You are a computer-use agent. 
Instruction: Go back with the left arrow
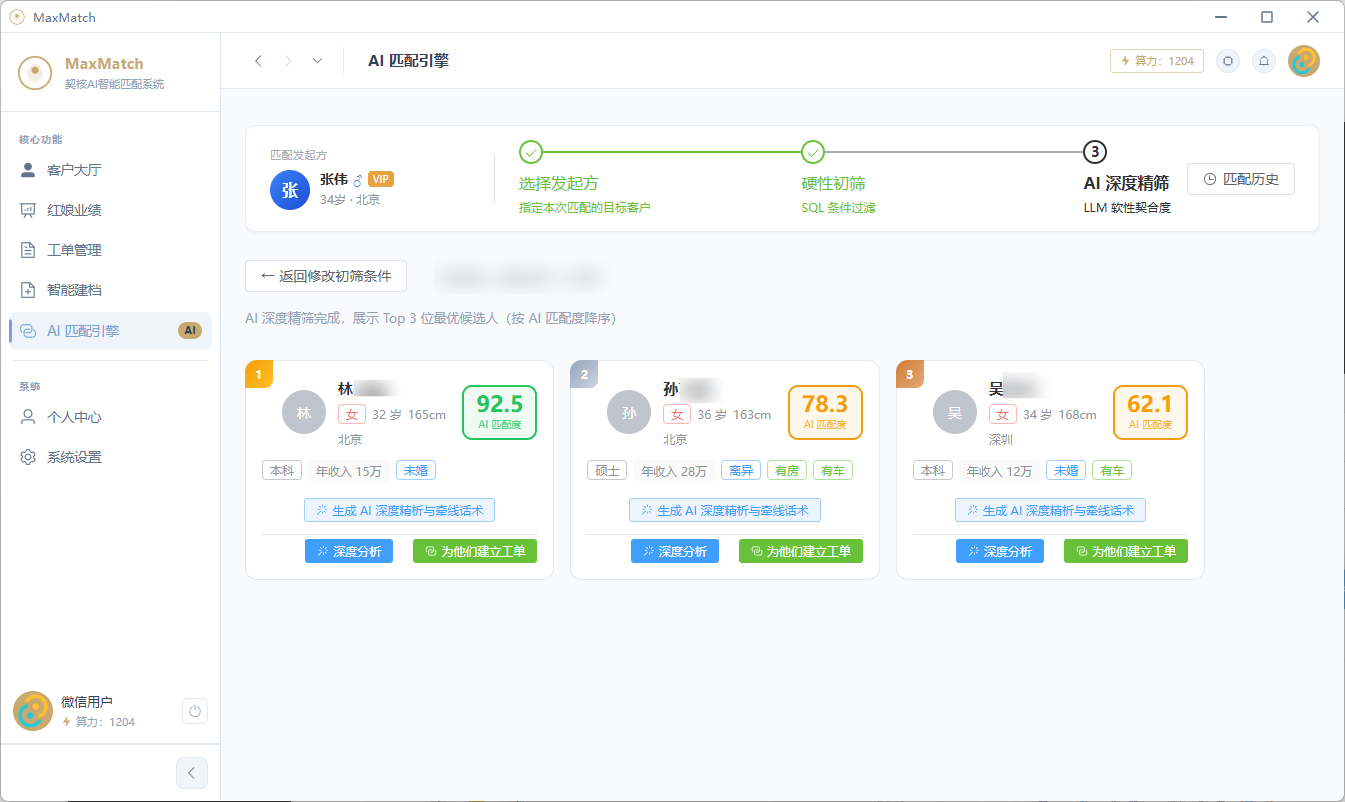point(258,61)
